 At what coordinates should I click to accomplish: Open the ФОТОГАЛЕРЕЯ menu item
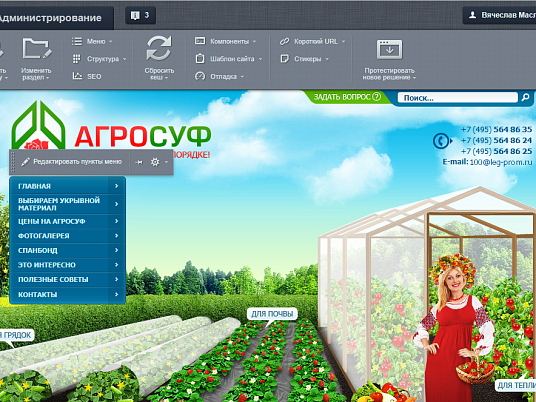pyautogui.click(x=68, y=236)
